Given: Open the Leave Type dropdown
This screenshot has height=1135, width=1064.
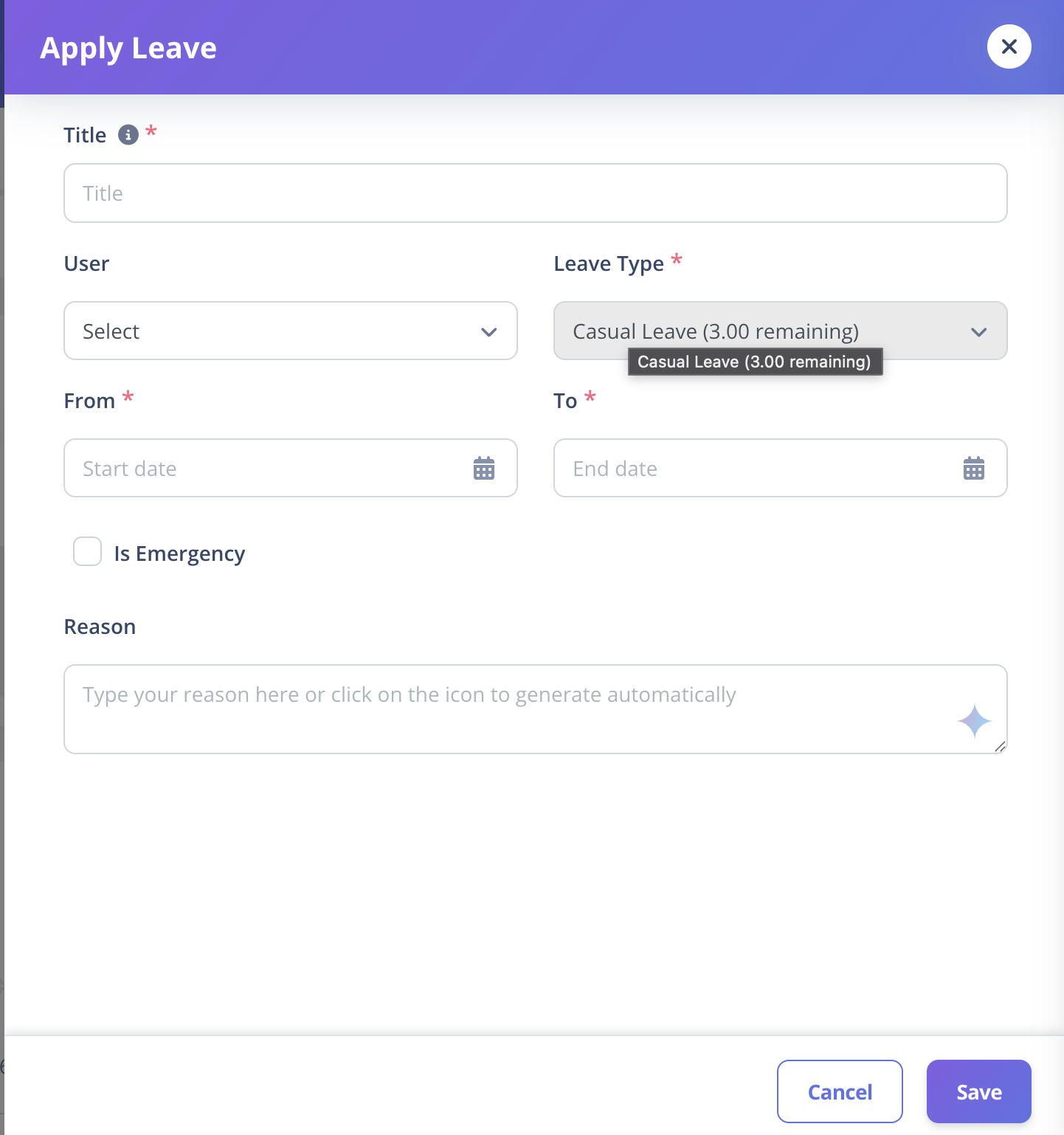Looking at the screenshot, I should coord(781,331).
